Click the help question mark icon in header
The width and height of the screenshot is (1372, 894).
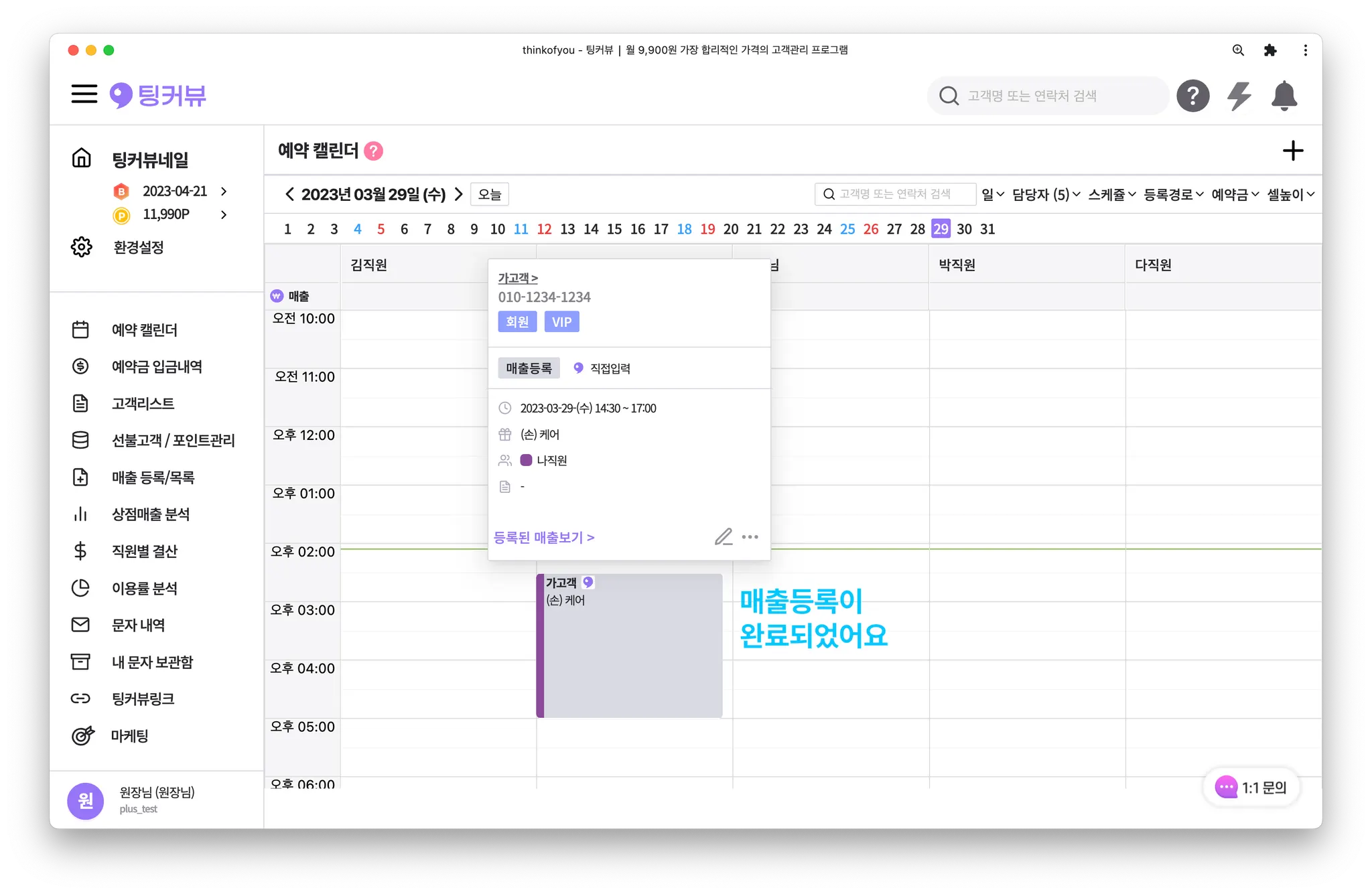(1193, 96)
